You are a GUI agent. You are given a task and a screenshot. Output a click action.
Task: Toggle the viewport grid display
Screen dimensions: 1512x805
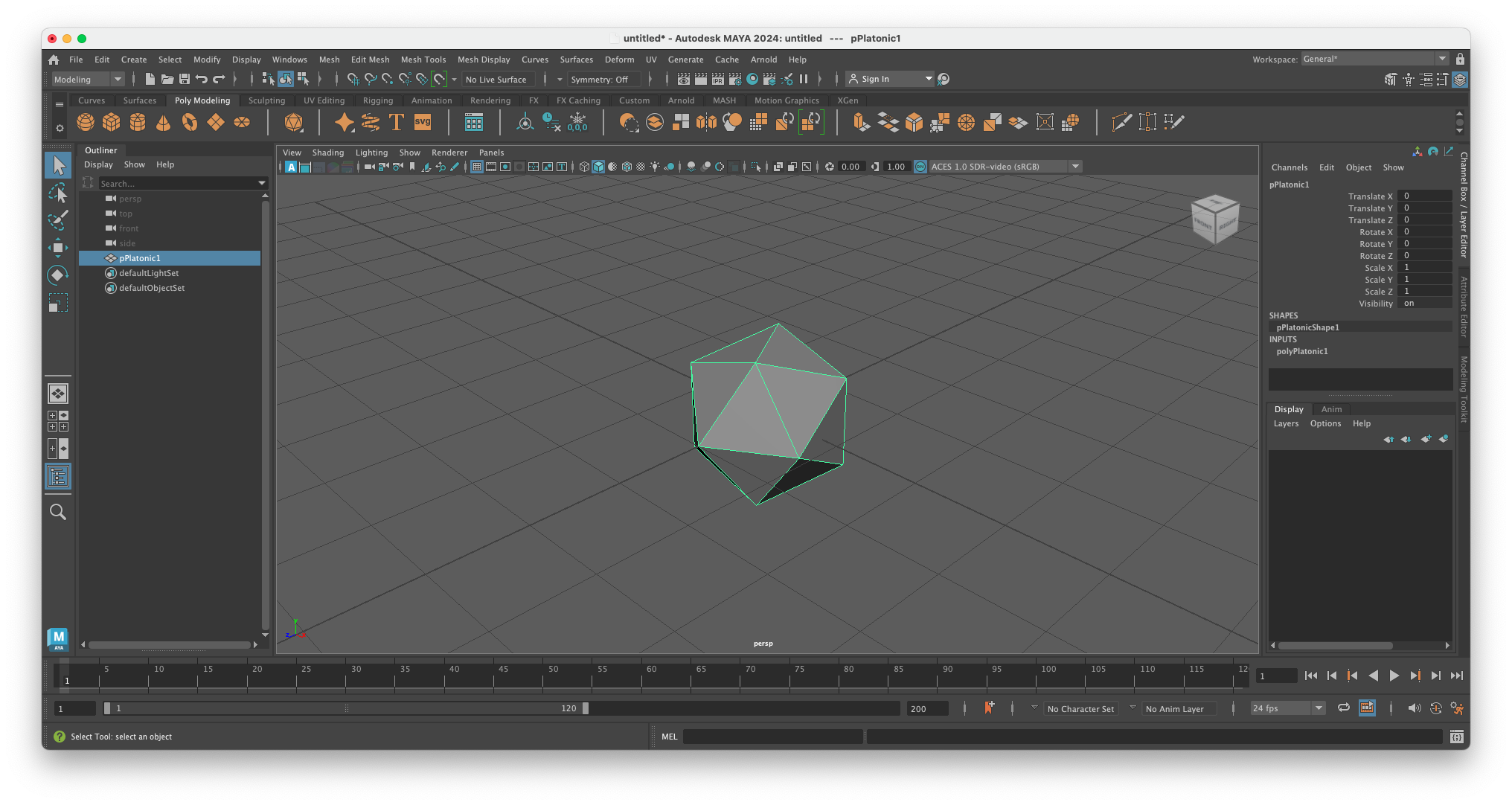pos(477,167)
